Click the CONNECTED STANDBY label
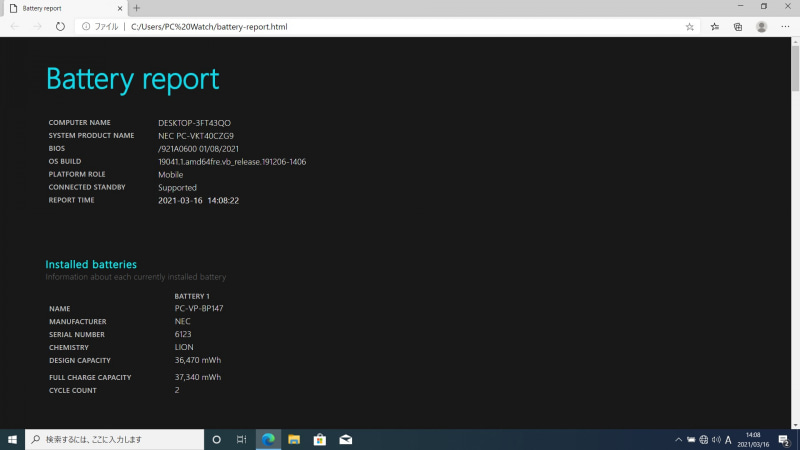Viewport: 800px width, 450px height. point(87,187)
